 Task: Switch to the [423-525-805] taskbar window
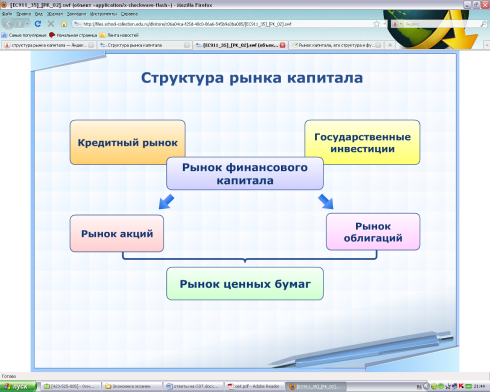tap(70, 387)
